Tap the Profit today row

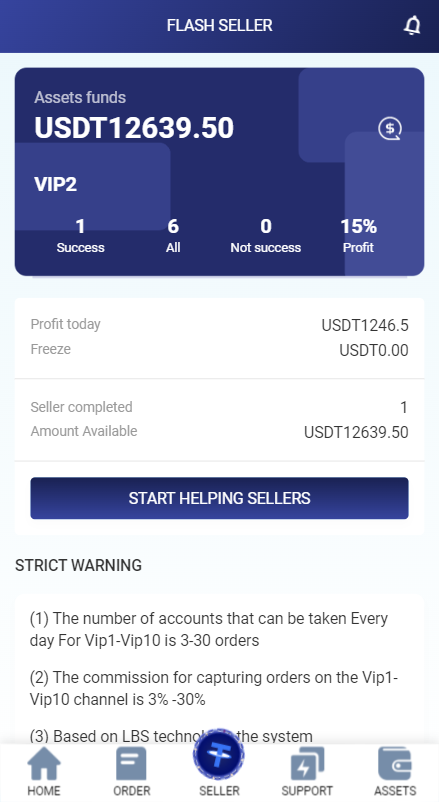pyautogui.click(x=220, y=325)
